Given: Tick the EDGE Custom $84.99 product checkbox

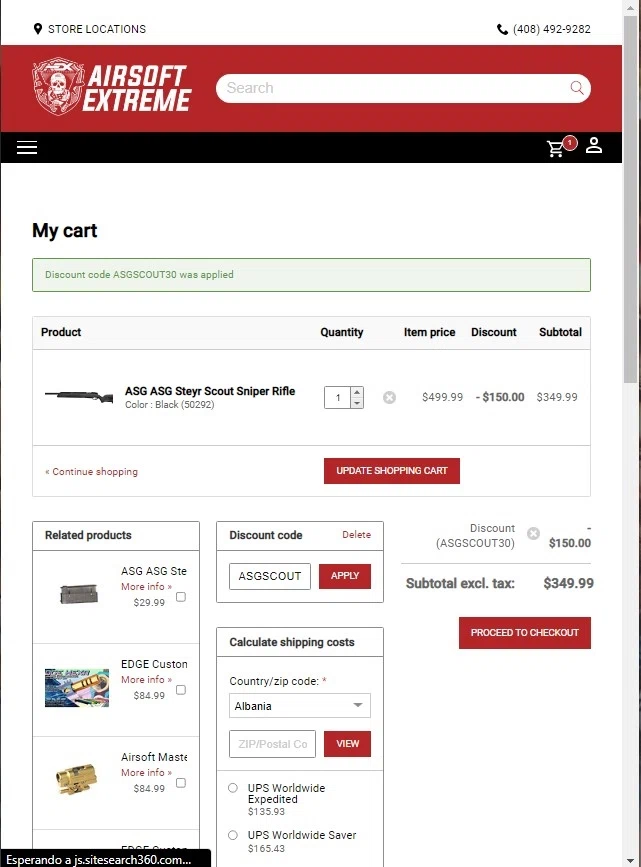Looking at the screenshot, I should (x=181, y=690).
